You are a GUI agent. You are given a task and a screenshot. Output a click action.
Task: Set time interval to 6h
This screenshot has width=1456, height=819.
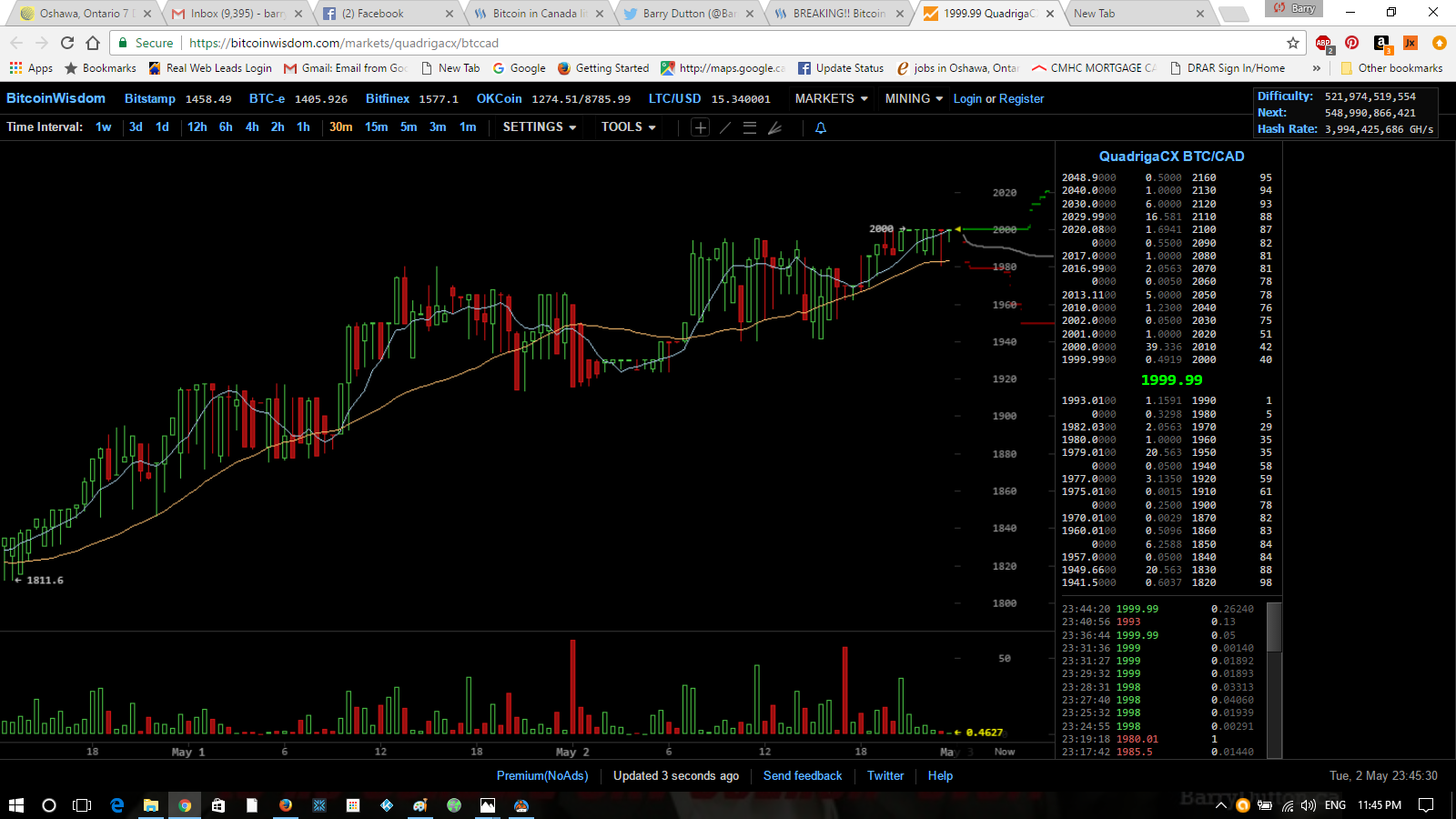tap(226, 127)
